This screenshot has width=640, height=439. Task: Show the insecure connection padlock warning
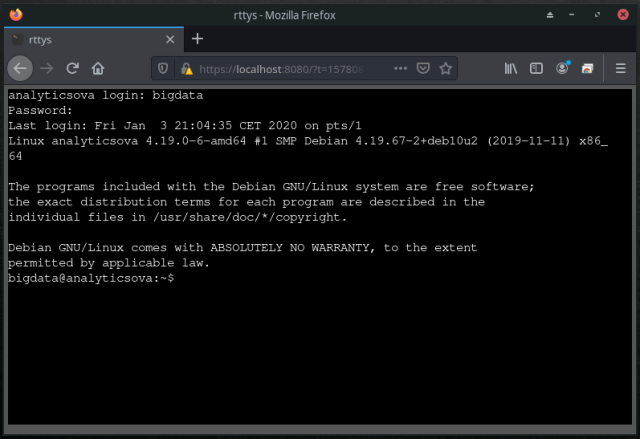coord(187,69)
